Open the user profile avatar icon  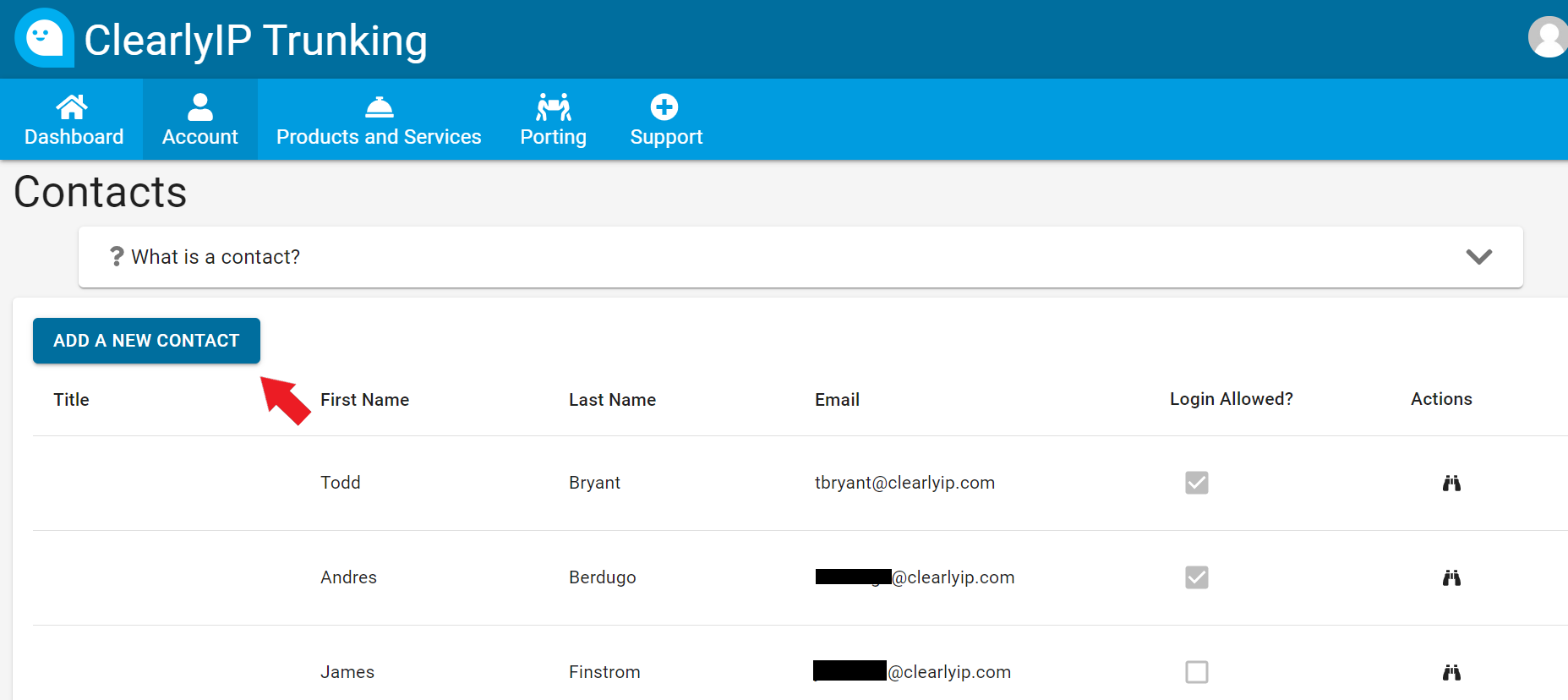(1549, 37)
